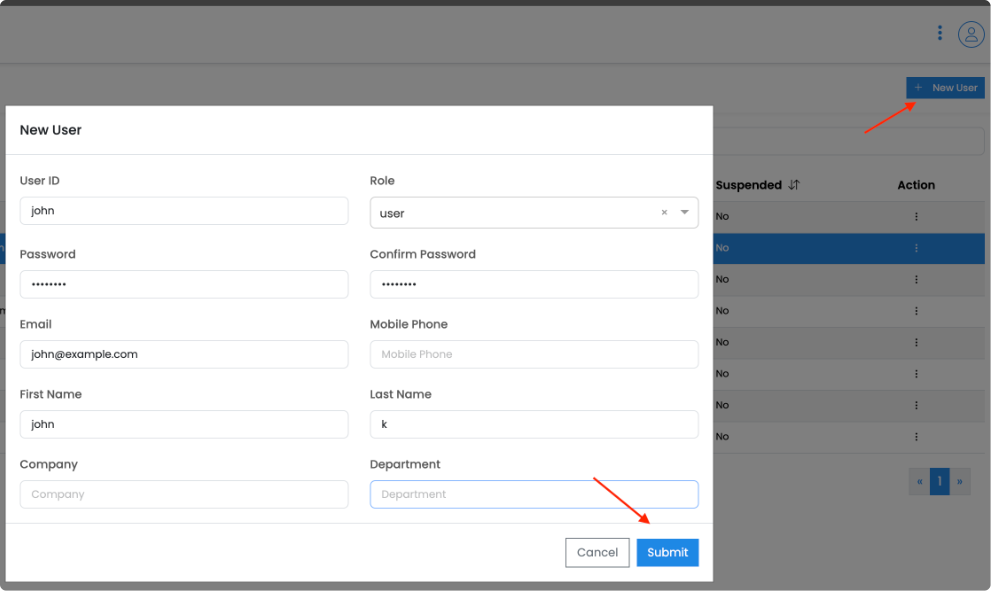The height and width of the screenshot is (592, 992).
Task: Open action menu for first table row
Action: (x=916, y=216)
